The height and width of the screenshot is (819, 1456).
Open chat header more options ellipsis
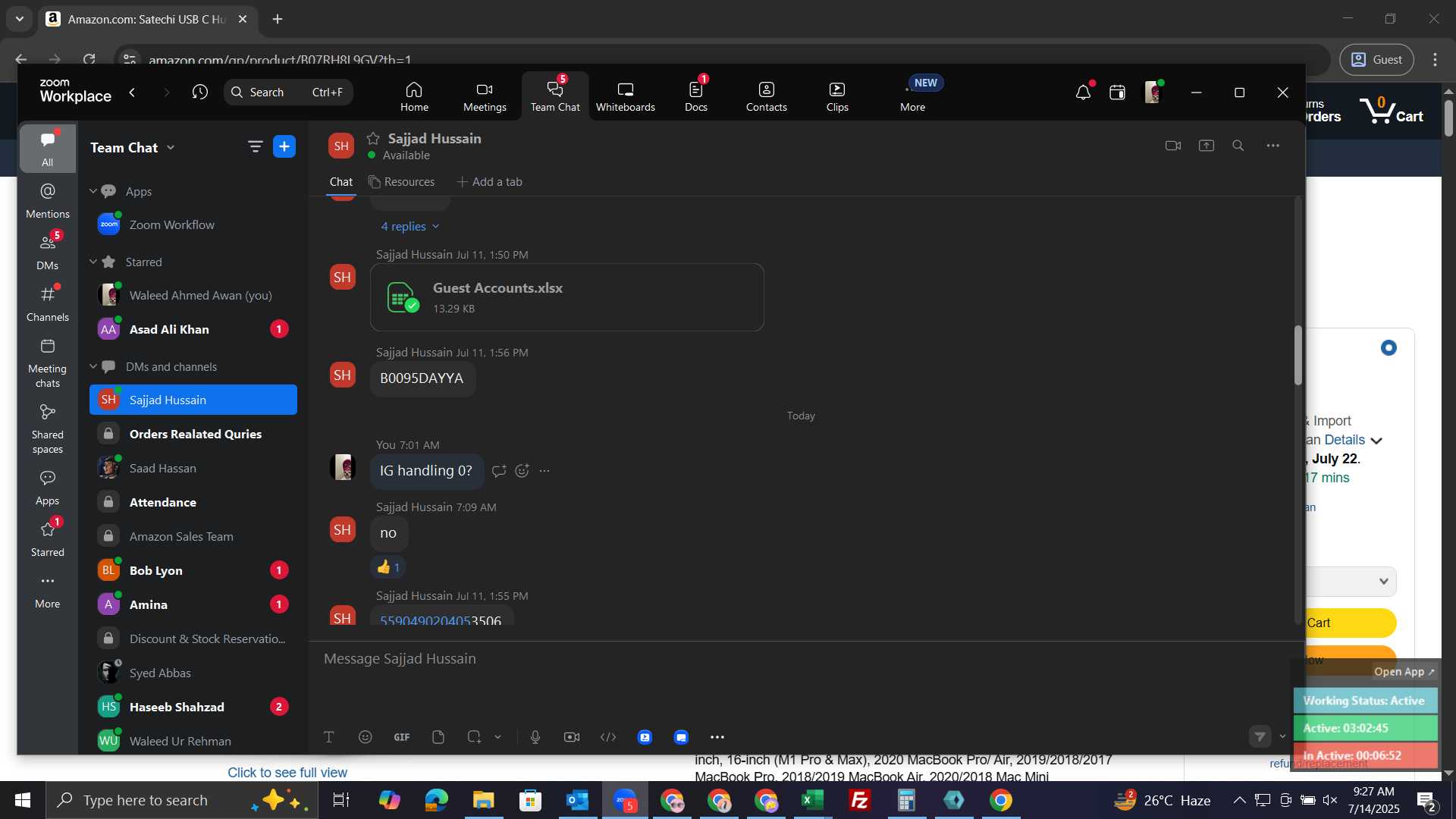coord(1272,146)
